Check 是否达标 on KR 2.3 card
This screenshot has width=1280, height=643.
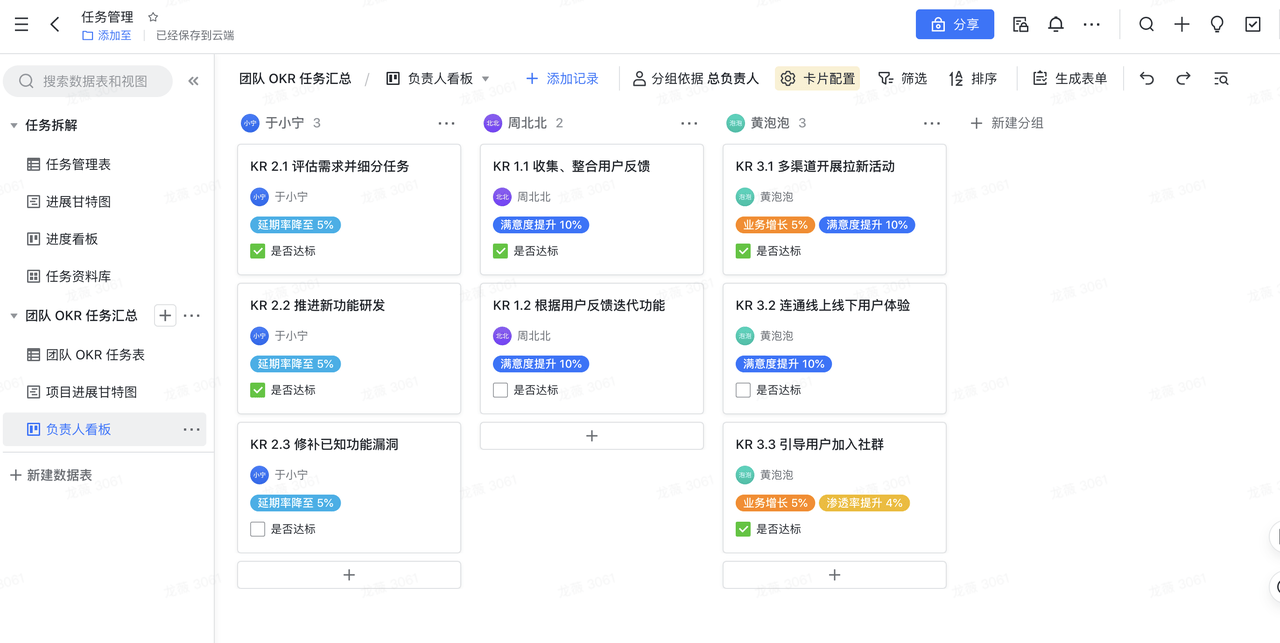[x=258, y=529]
